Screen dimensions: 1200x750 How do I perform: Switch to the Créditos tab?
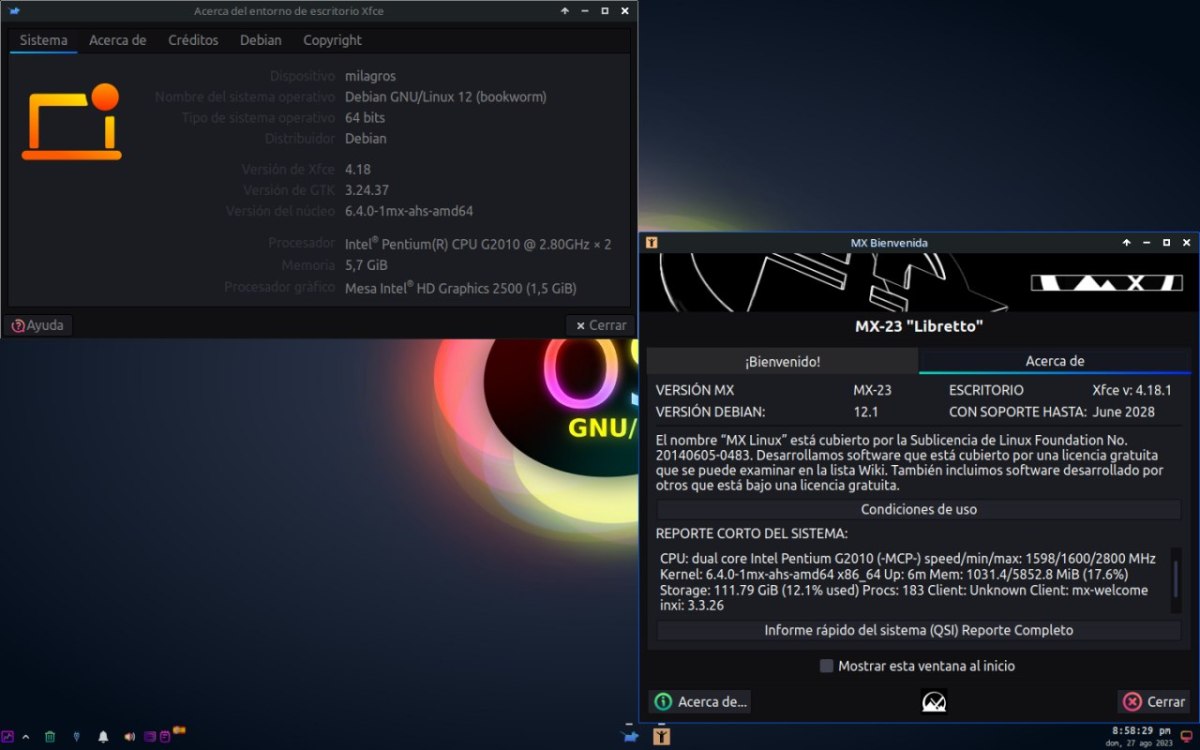[x=193, y=40]
